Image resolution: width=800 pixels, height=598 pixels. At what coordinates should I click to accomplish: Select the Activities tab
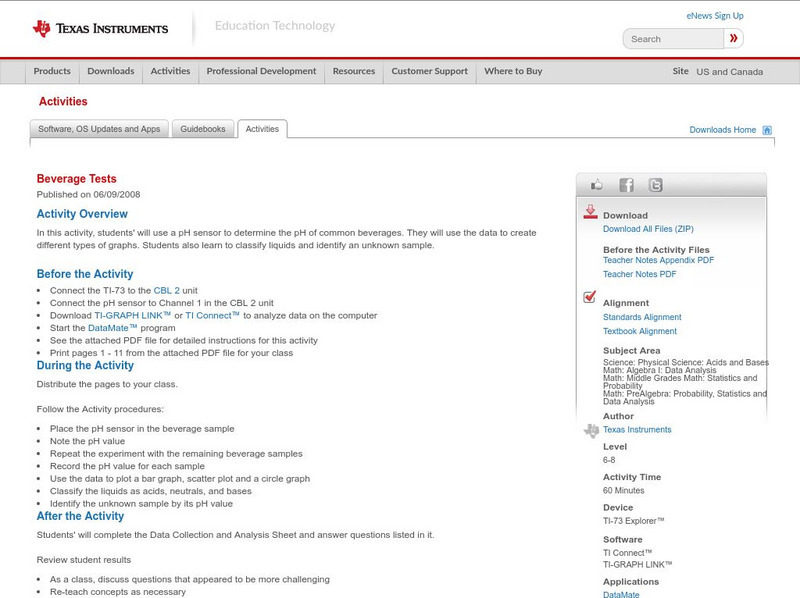click(x=262, y=129)
